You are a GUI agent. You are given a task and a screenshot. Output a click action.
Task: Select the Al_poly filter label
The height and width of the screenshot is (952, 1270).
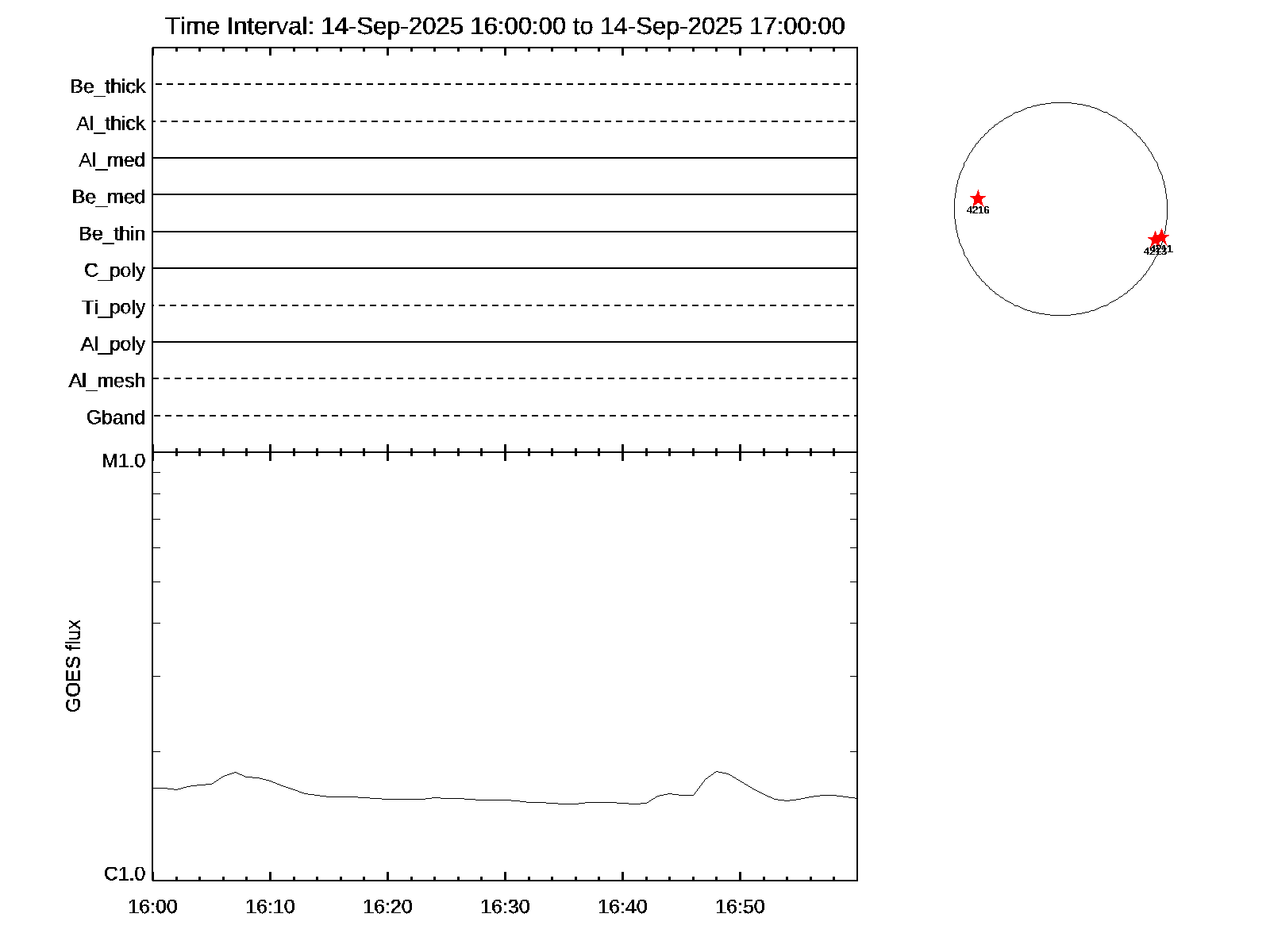point(113,344)
